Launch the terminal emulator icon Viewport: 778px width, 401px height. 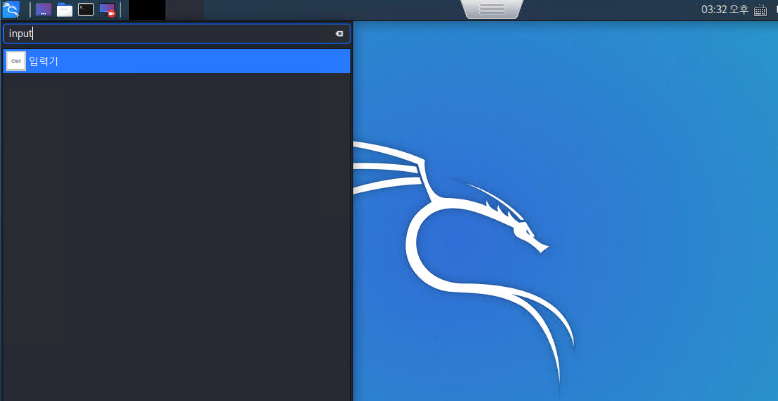click(86, 9)
